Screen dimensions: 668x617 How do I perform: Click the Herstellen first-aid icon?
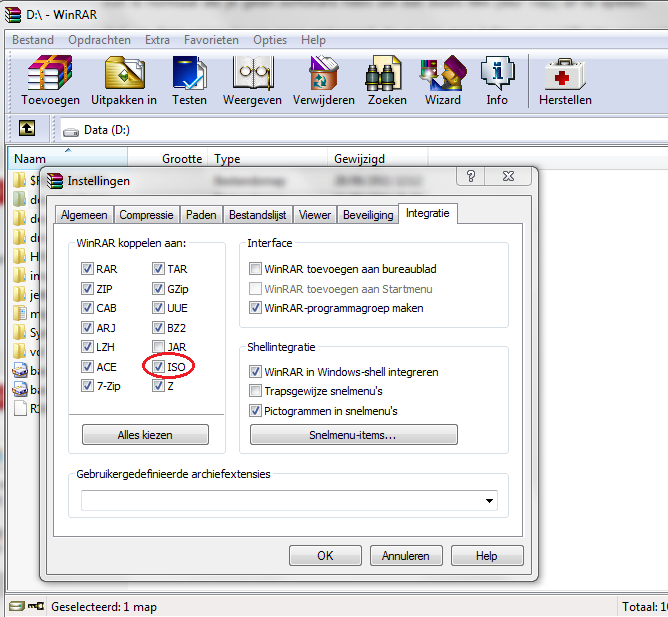coord(565,74)
